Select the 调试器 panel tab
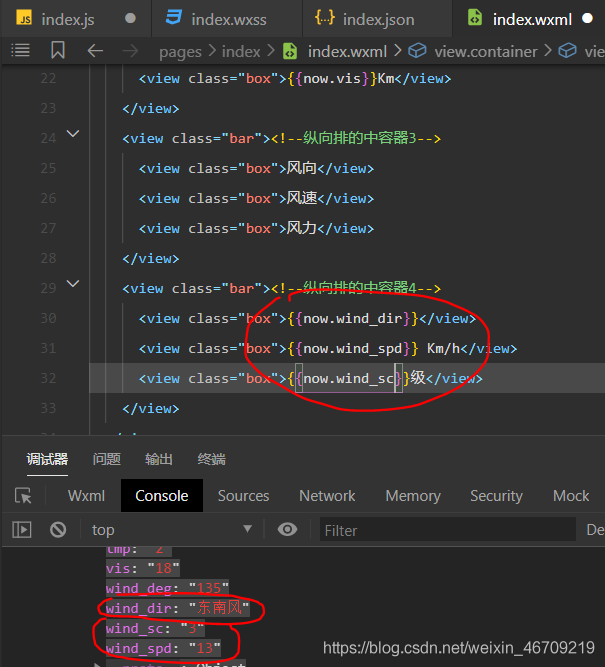The height and width of the screenshot is (667, 605). point(47,459)
